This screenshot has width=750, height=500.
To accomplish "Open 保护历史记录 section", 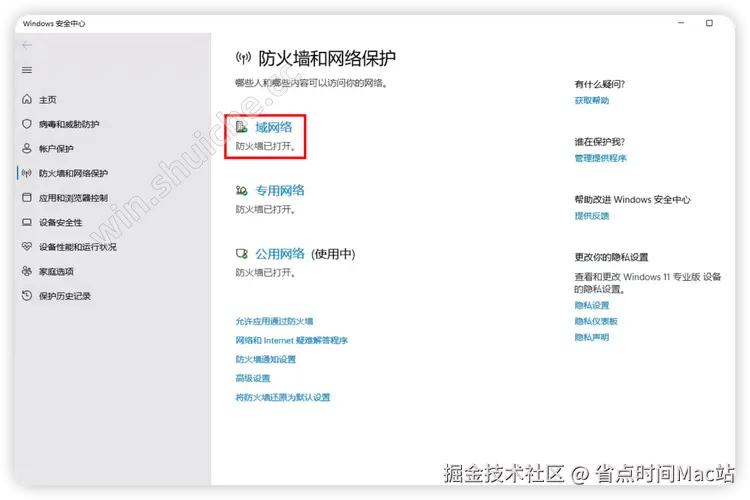I will (x=65, y=296).
